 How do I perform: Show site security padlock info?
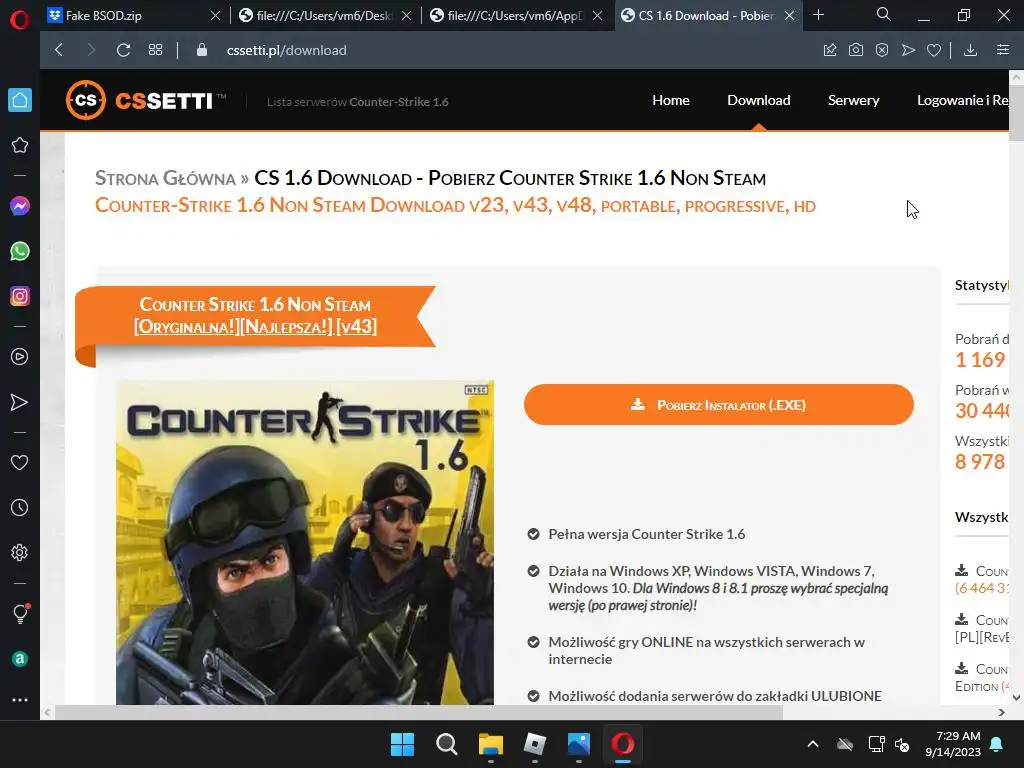[202, 50]
